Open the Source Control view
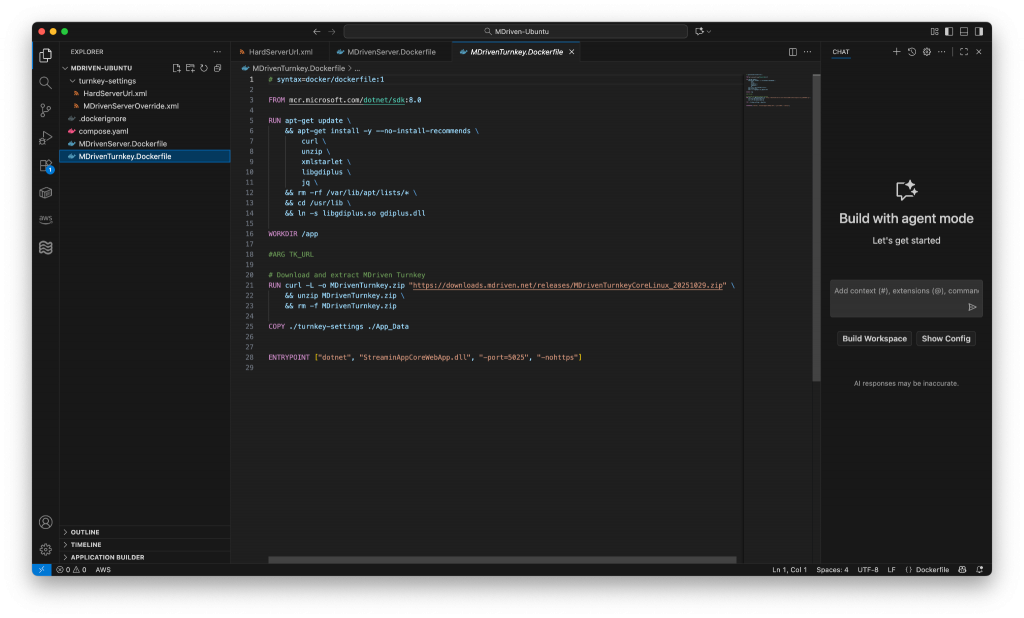The height and width of the screenshot is (618, 1024). coord(45,110)
